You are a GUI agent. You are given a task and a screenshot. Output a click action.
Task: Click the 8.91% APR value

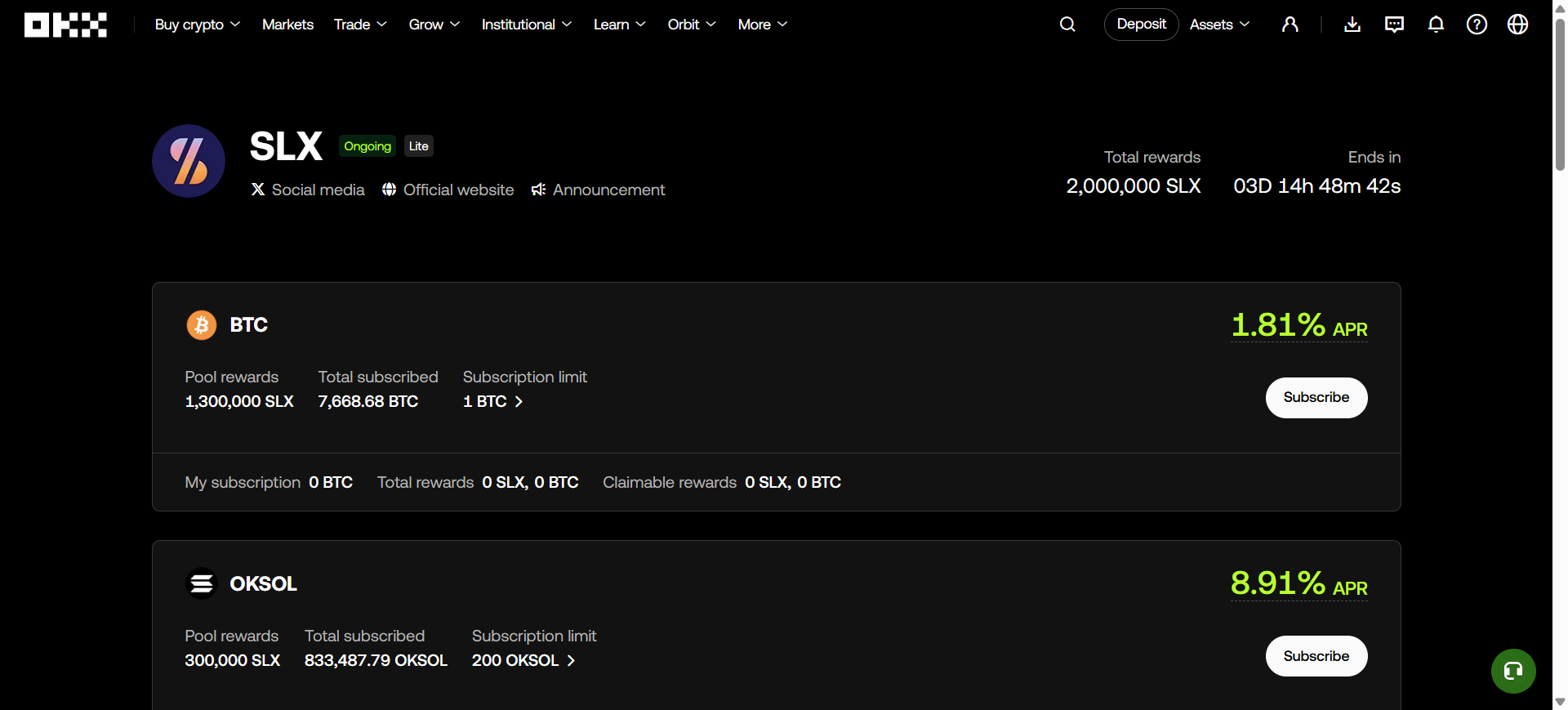pos(1299,583)
